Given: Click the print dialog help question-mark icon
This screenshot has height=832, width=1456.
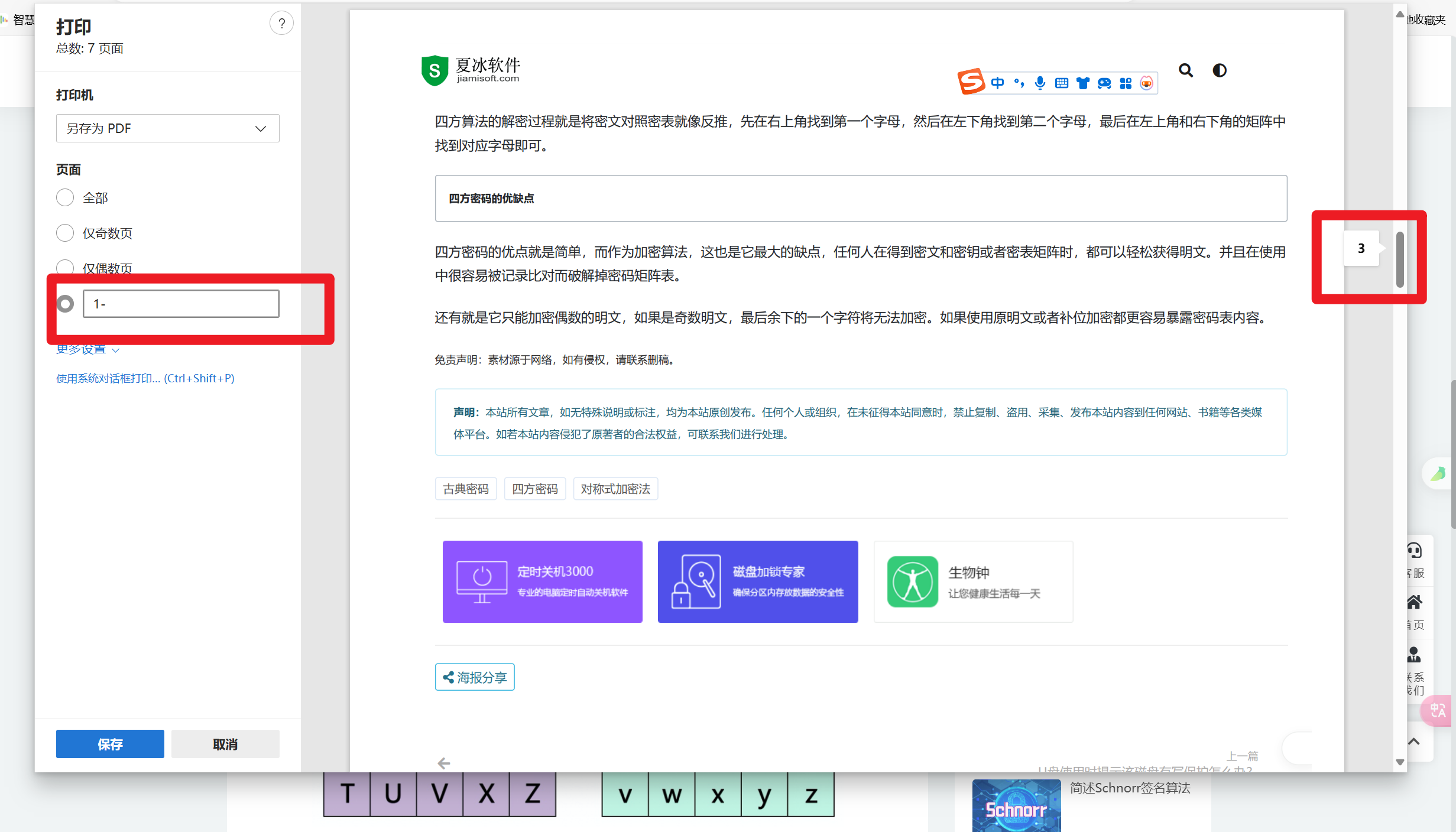Looking at the screenshot, I should [281, 24].
